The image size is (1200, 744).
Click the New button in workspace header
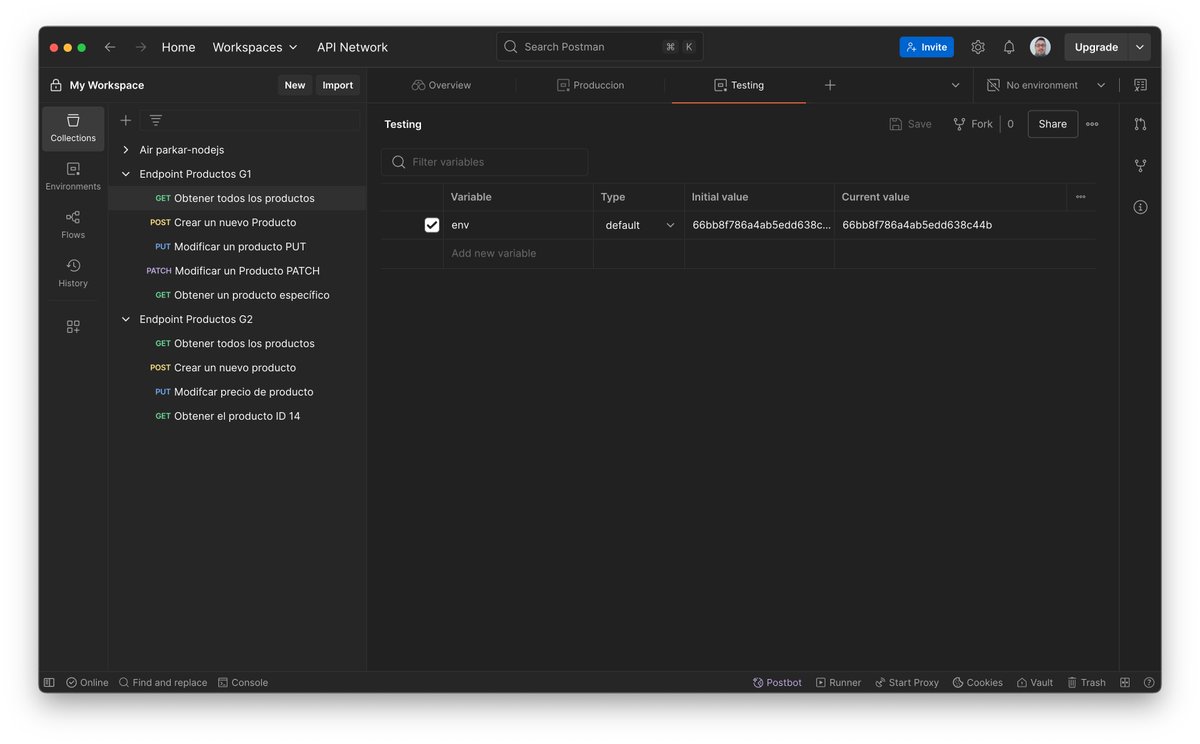pyautogui.click(x=295, y=85)
